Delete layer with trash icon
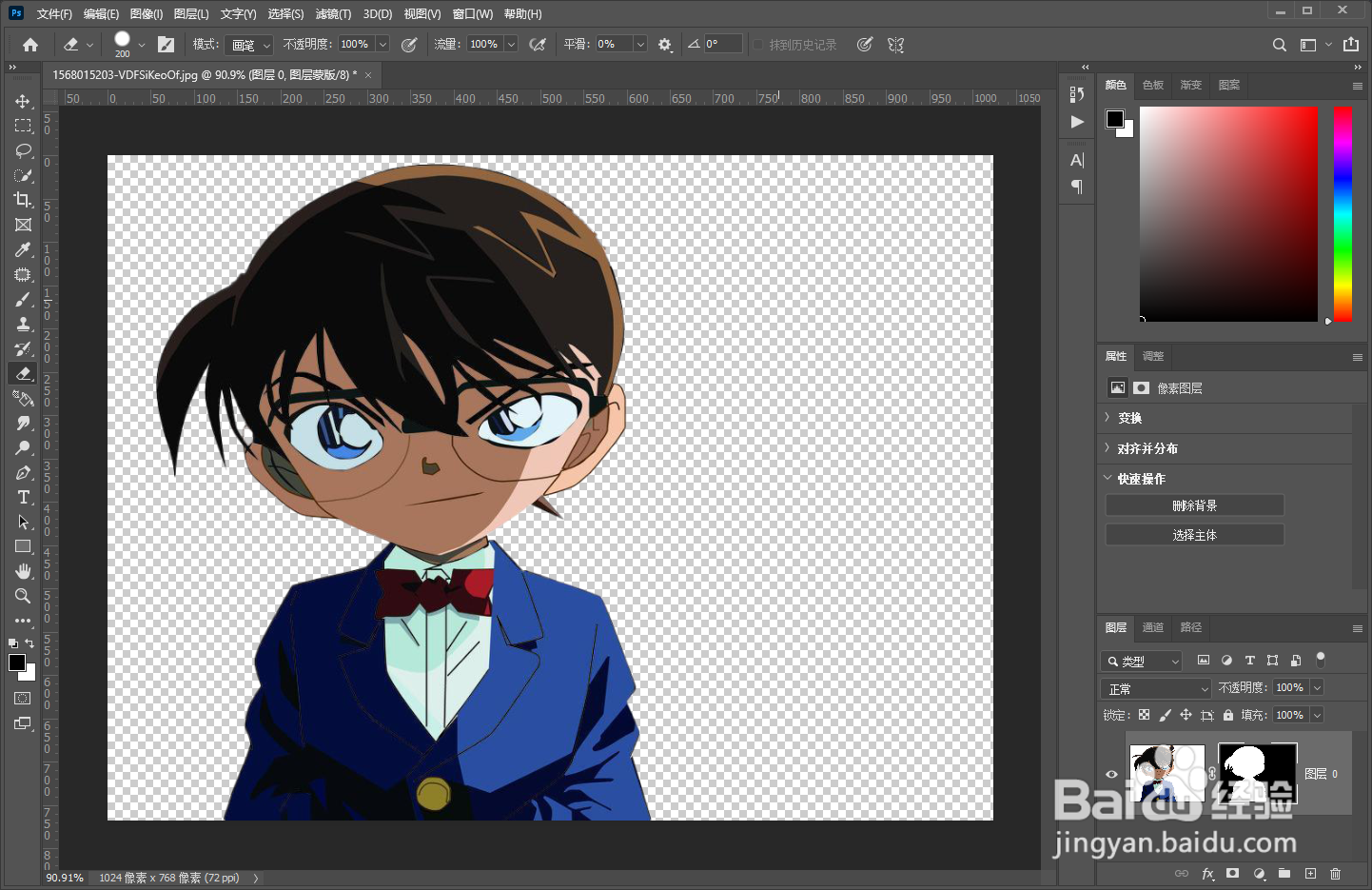Screen dimensions: 1372x890 click(1336, 873)
